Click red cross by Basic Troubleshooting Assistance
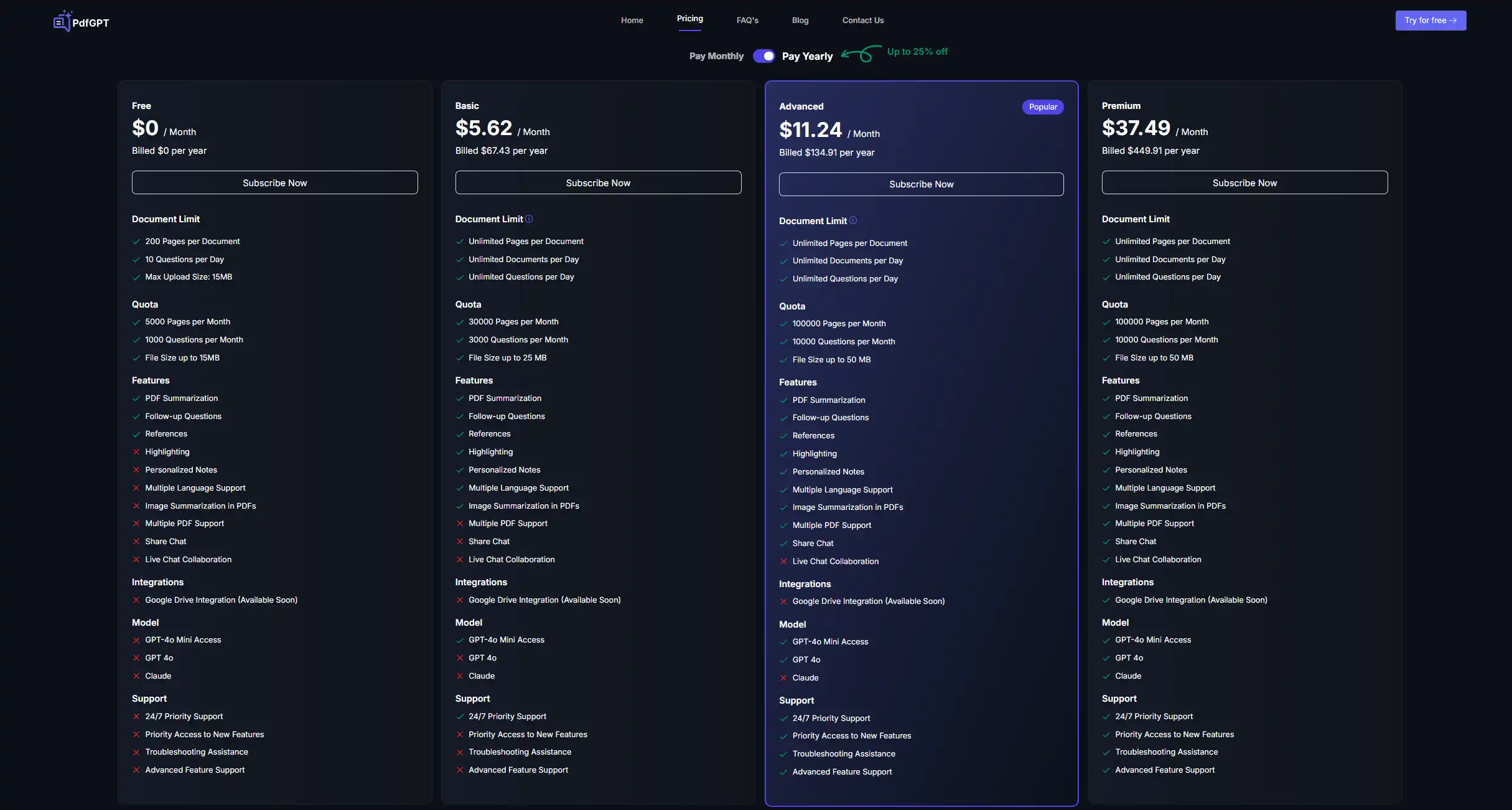This screenshot has height=810, width=1512. 460,752
